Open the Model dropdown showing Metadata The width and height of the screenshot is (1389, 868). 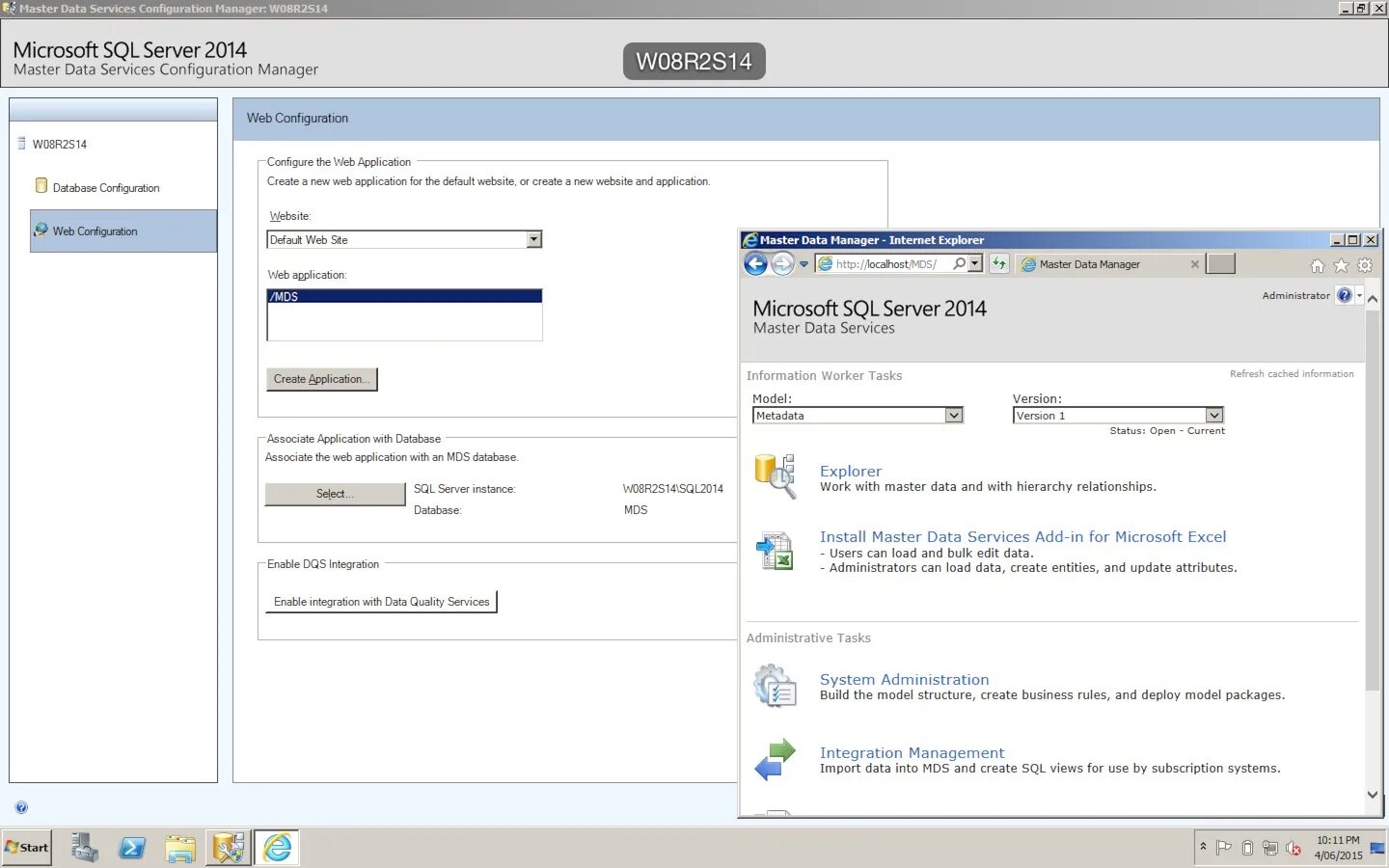[x=858, y=416]
